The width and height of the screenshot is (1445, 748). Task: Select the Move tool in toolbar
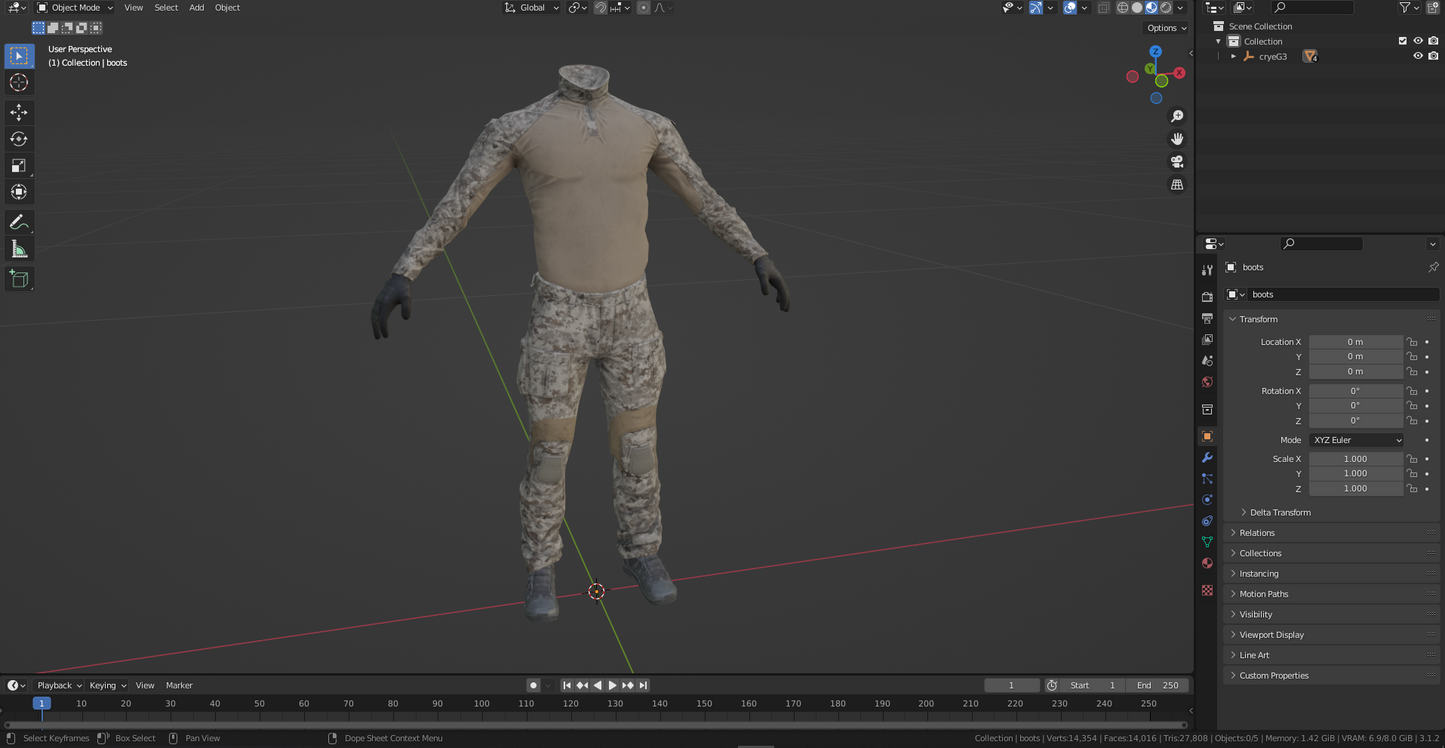click(19, 112)
